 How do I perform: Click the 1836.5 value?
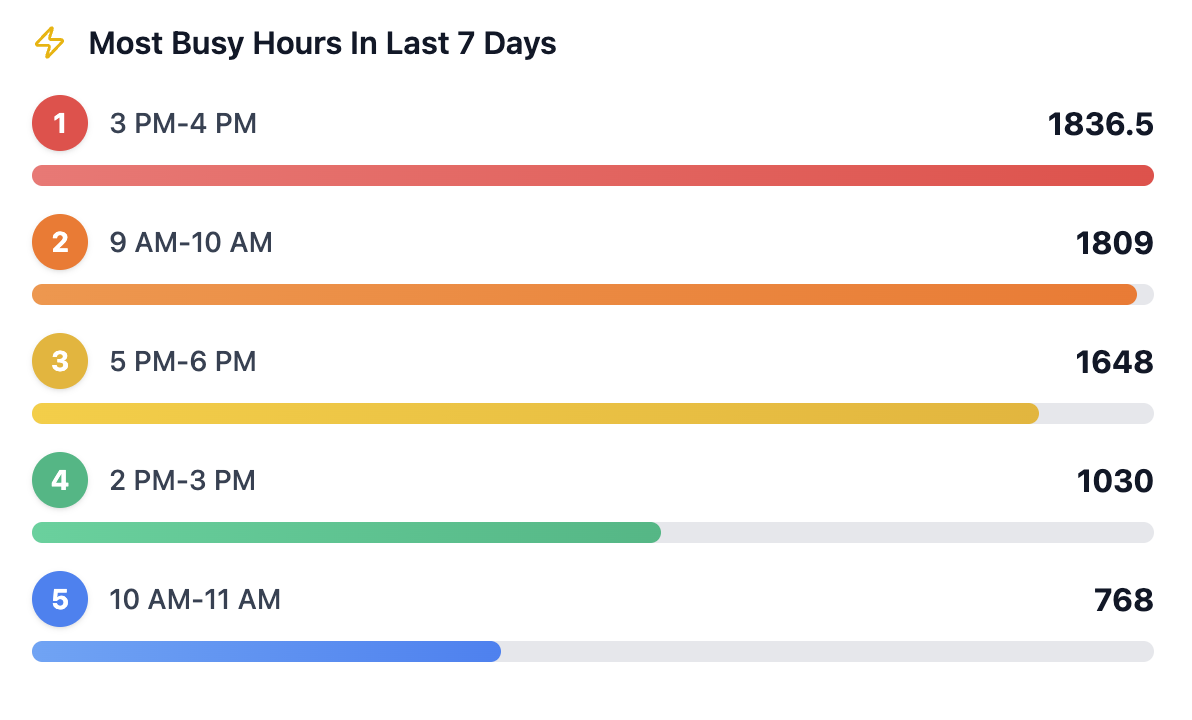pos(1100,124)
